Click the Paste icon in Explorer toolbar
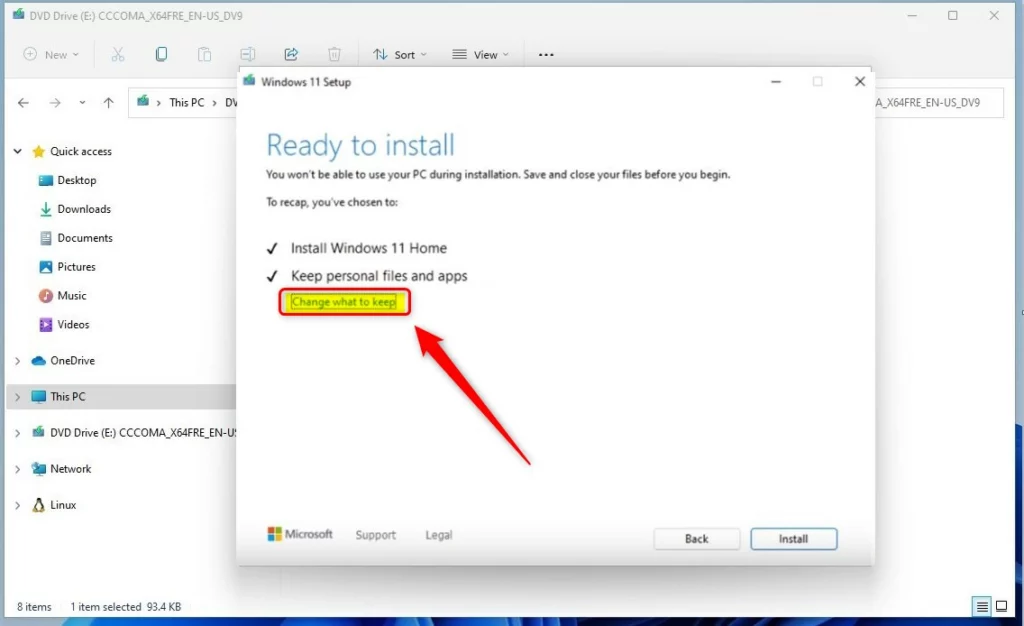This screenshot has width=1024, height=626. (204, 54)
